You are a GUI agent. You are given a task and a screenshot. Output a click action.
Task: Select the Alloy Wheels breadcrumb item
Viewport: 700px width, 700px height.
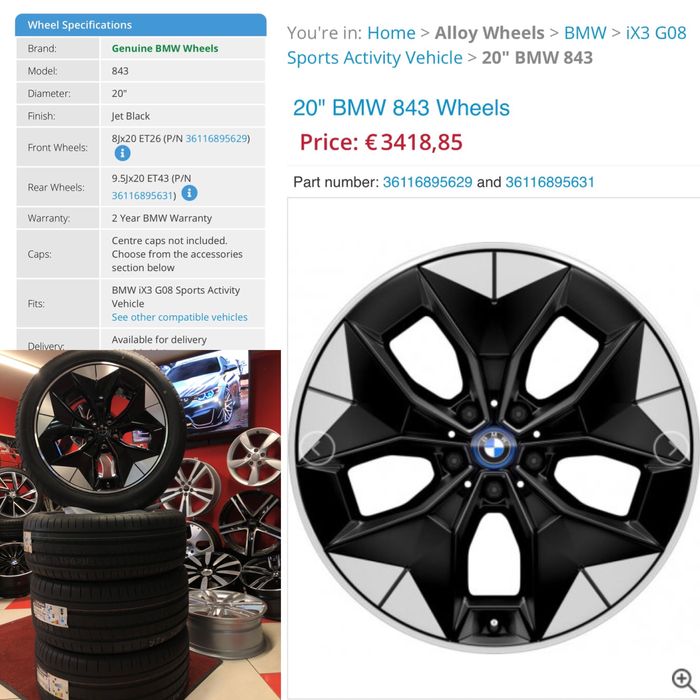click(489, 33)
